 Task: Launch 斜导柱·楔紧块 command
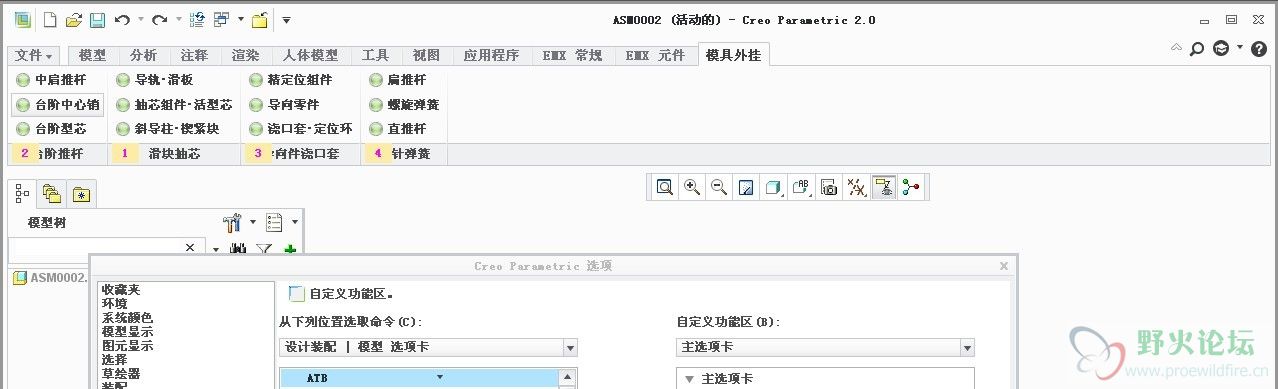coord(167,129)
